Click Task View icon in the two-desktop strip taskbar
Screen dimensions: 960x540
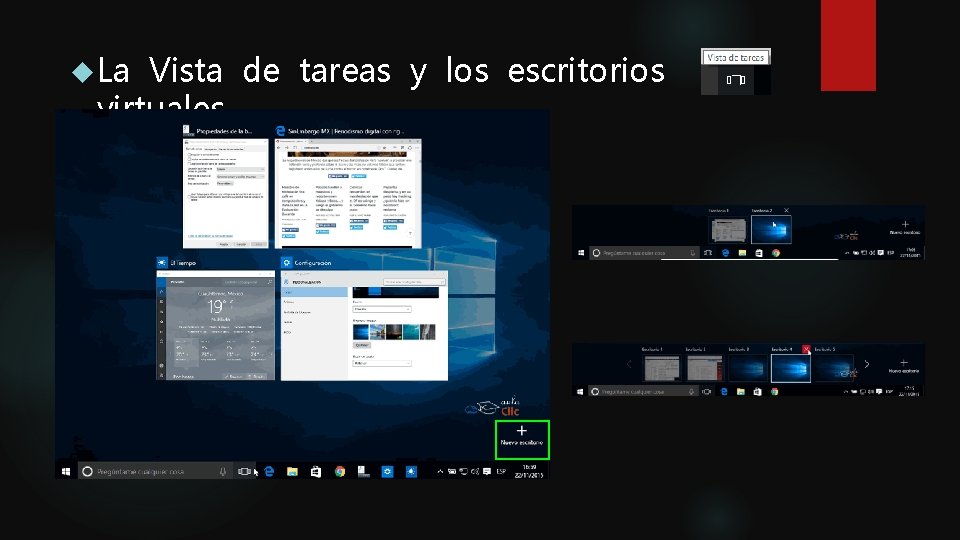tap(708, 253)
